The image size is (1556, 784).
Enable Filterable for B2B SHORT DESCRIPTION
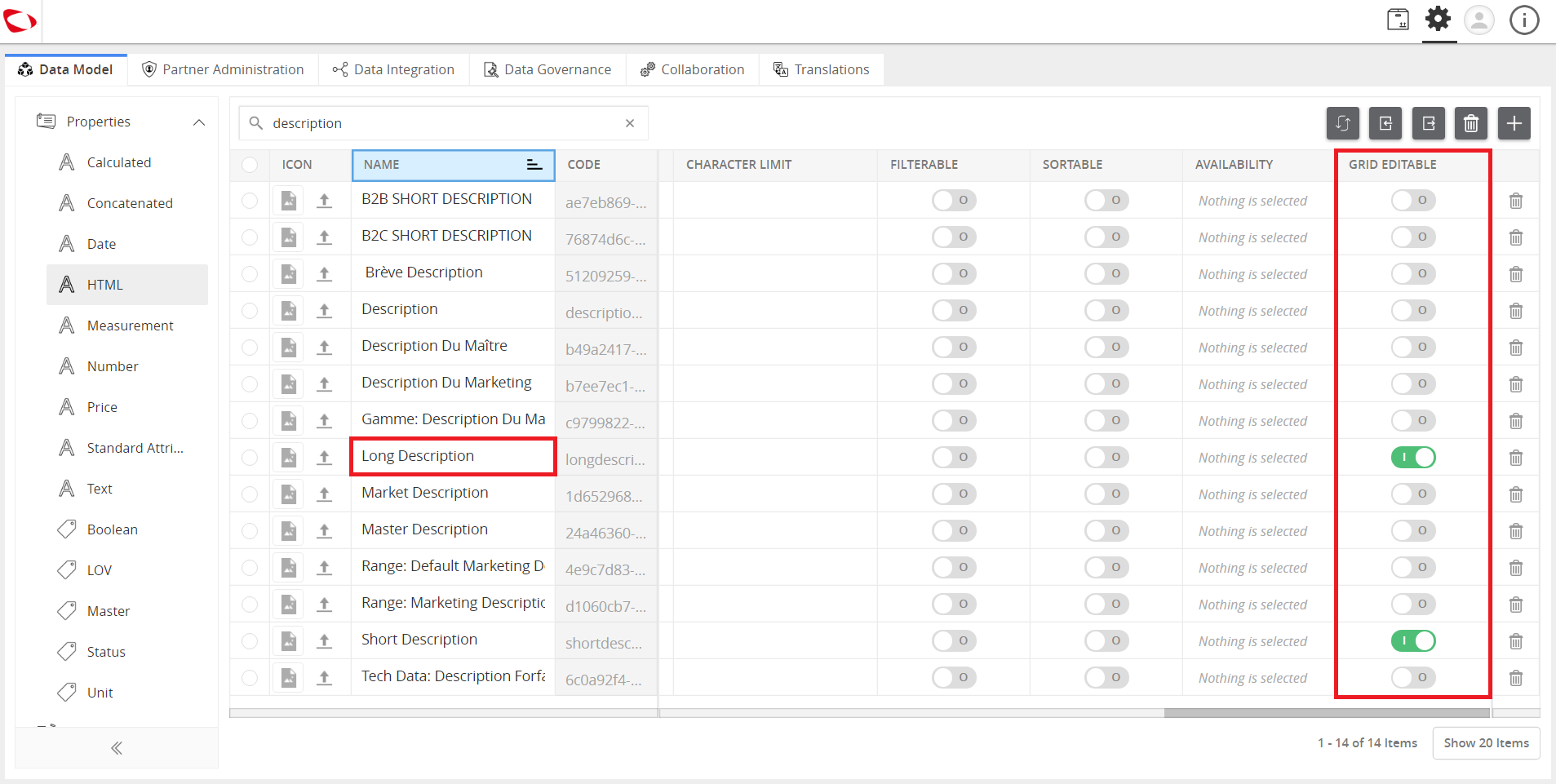click(954, 200)
